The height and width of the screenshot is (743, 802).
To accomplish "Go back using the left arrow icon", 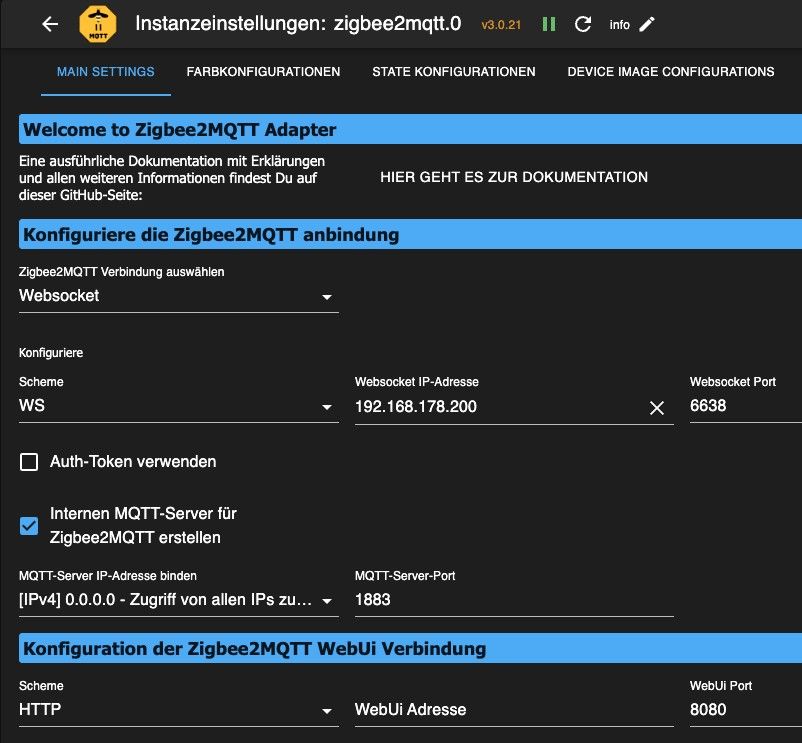I will coord(50,24).
